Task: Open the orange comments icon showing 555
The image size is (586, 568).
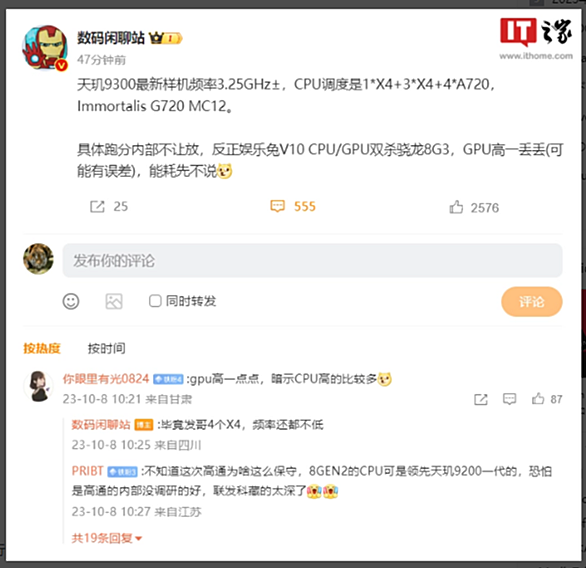Action: (277, 206)
